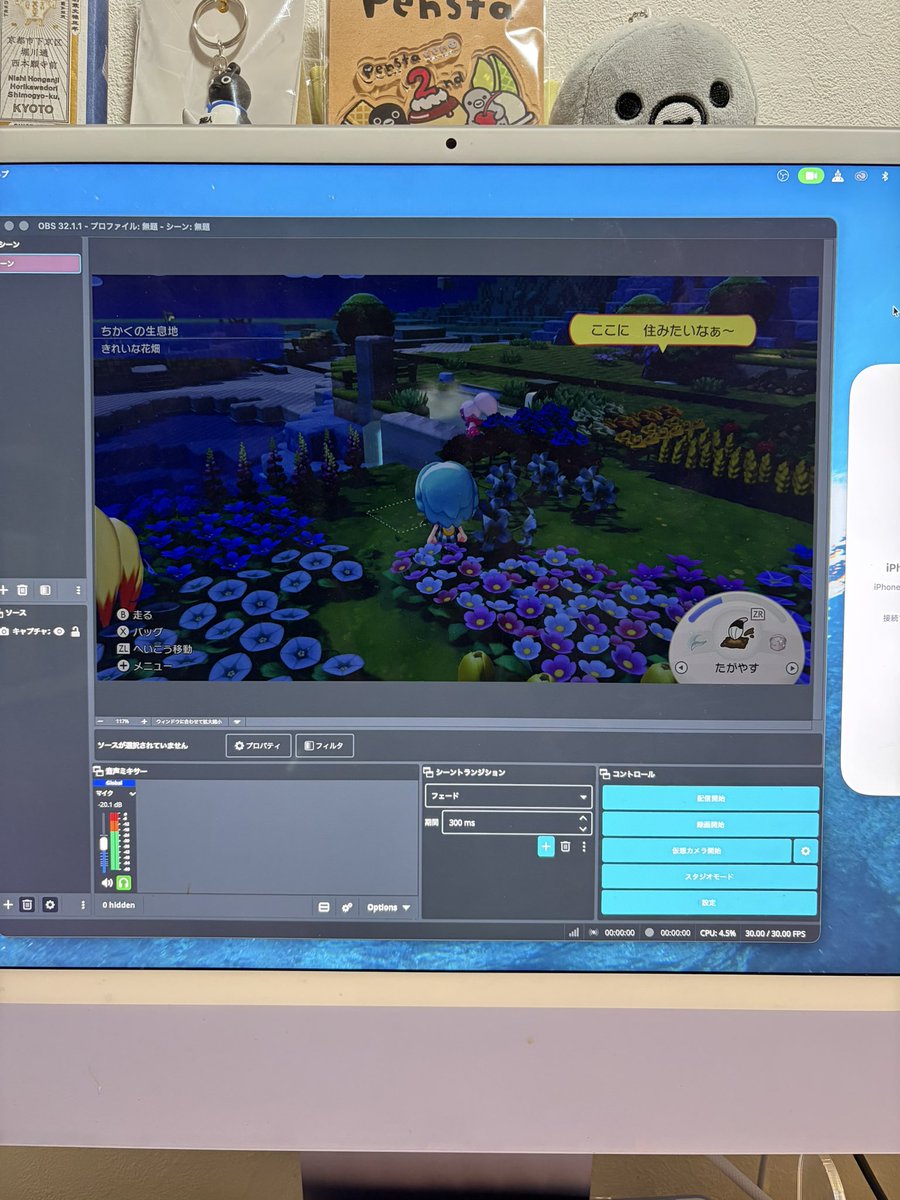
Task: Remove source with trash icon in Sources dock
Action: pyautogui.click(x=27, y=904)
